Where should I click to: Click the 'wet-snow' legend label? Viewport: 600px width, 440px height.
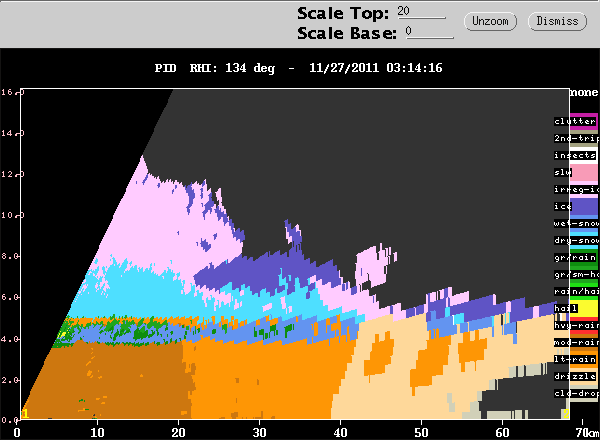tap(577, 223)
